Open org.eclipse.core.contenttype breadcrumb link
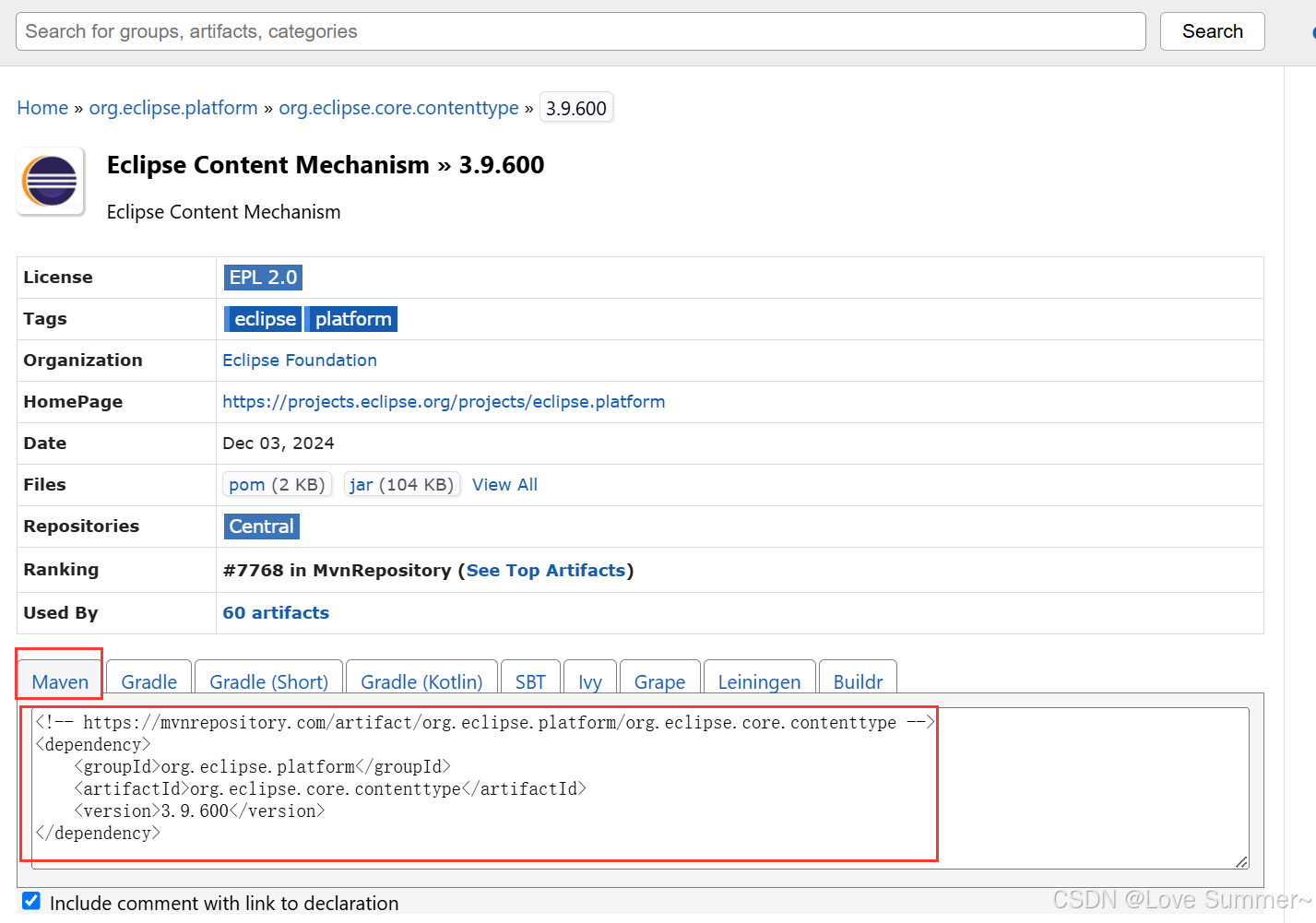This screenshot has height=923, width=1316. (398, 108)
